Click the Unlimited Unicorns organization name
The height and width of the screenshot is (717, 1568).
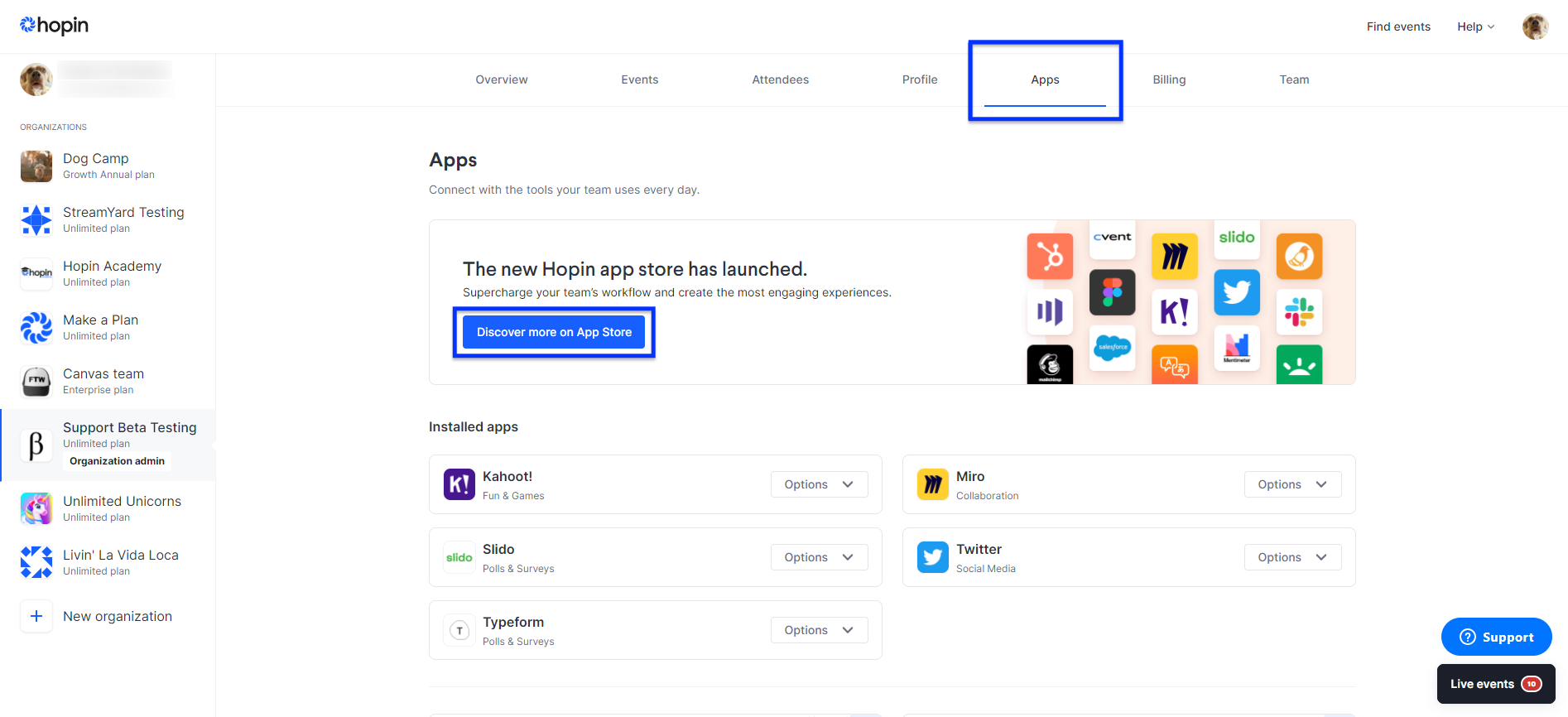coord(122,501)
